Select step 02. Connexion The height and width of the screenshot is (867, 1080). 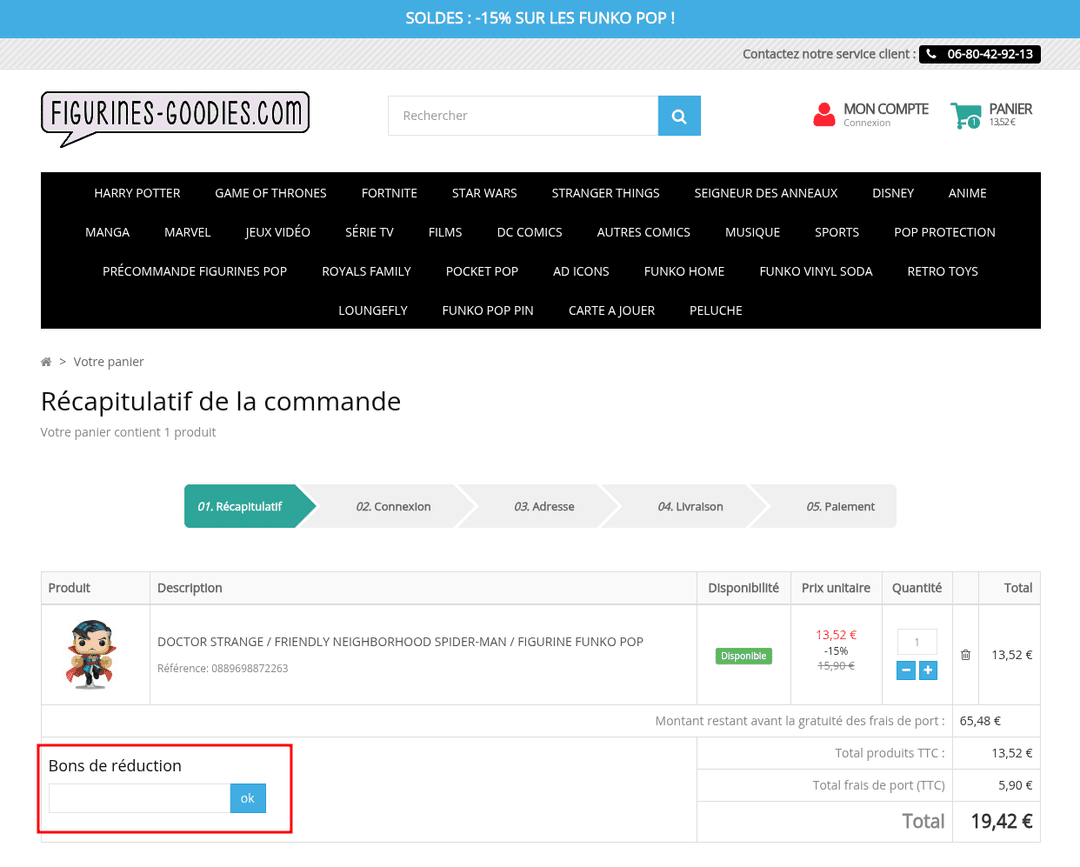click(x=393, y=506)
